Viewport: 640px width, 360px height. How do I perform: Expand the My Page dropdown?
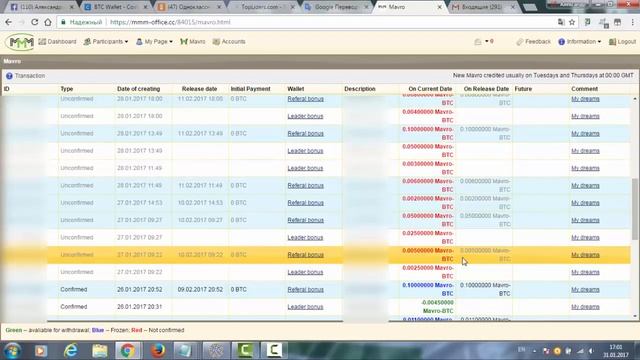pyautogui.click(x=154, y=42)
